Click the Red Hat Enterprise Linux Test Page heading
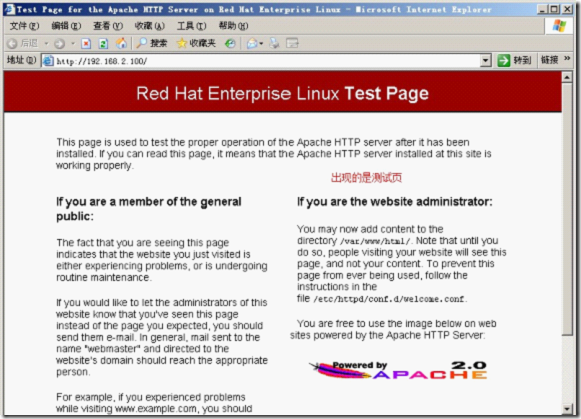The height and width of the screenshot is (419, 581). pos(282,93)
